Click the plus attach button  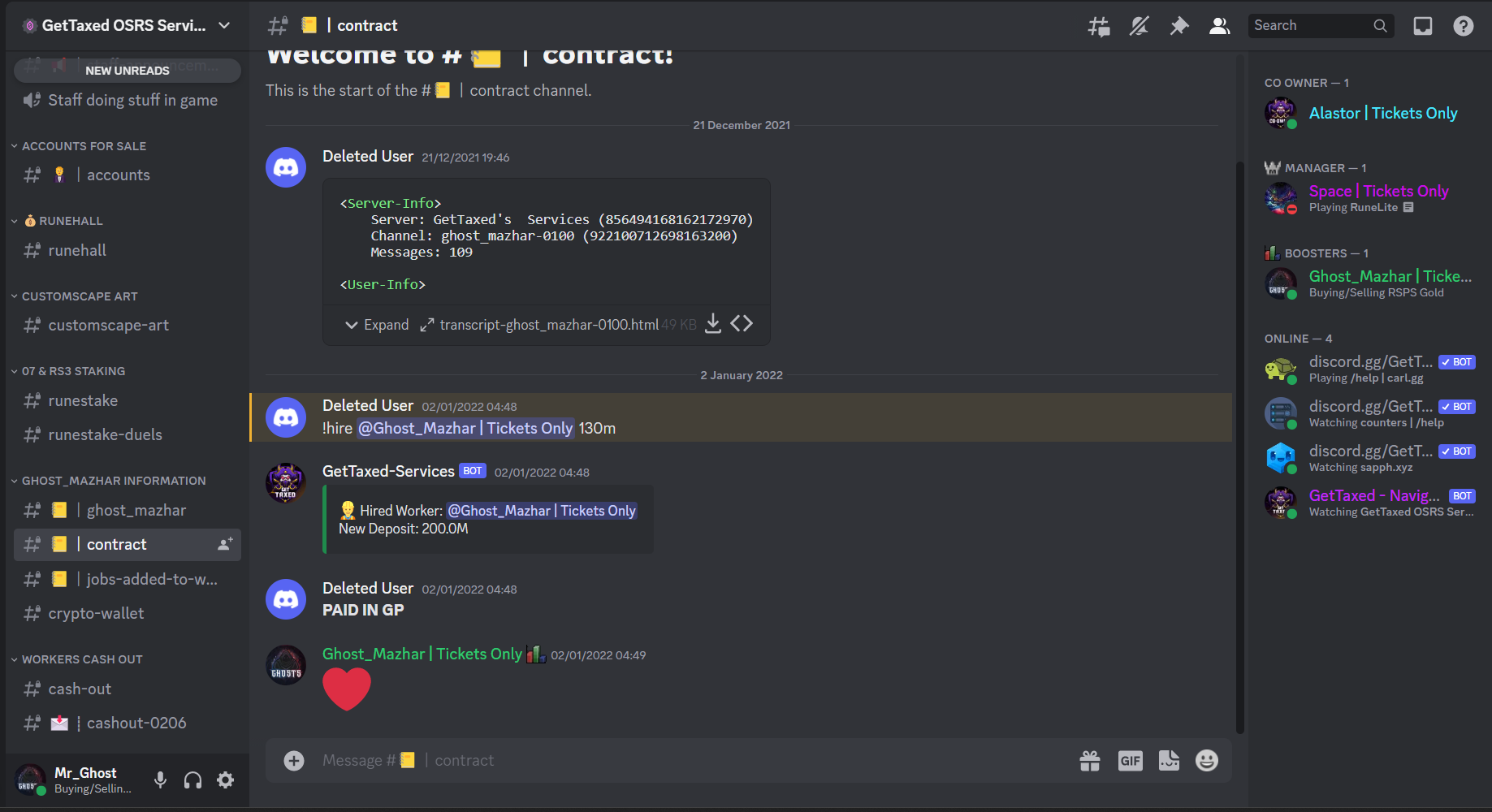pos(294,760)
